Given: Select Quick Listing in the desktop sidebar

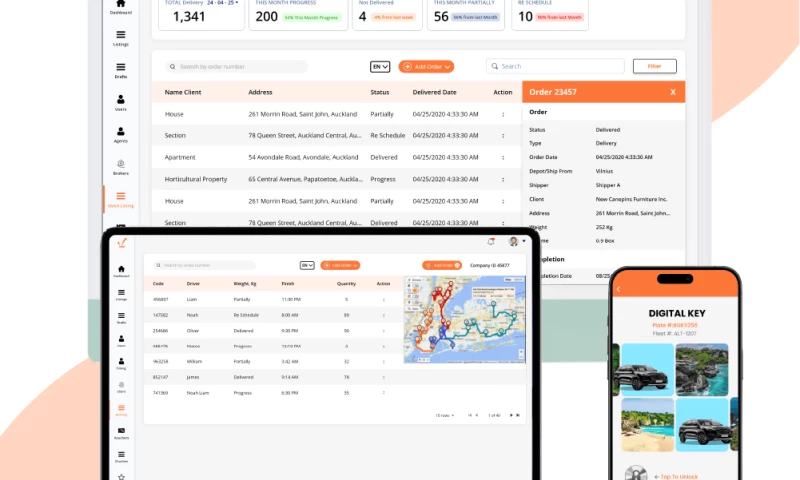Looking at the screenshot, I should coord(121,199).
